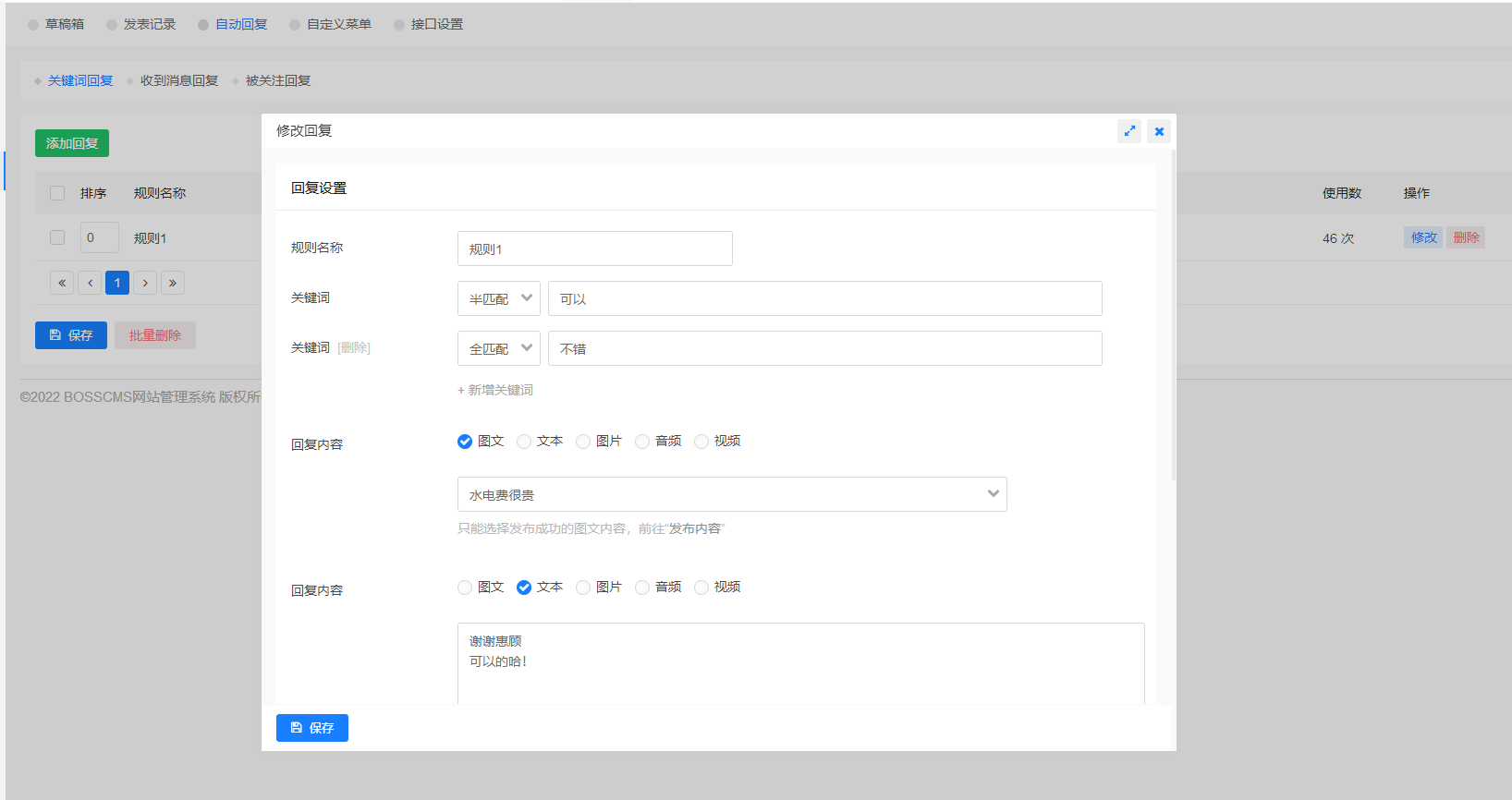
Task: Go to first page of pagination
Action: [62, 283]
